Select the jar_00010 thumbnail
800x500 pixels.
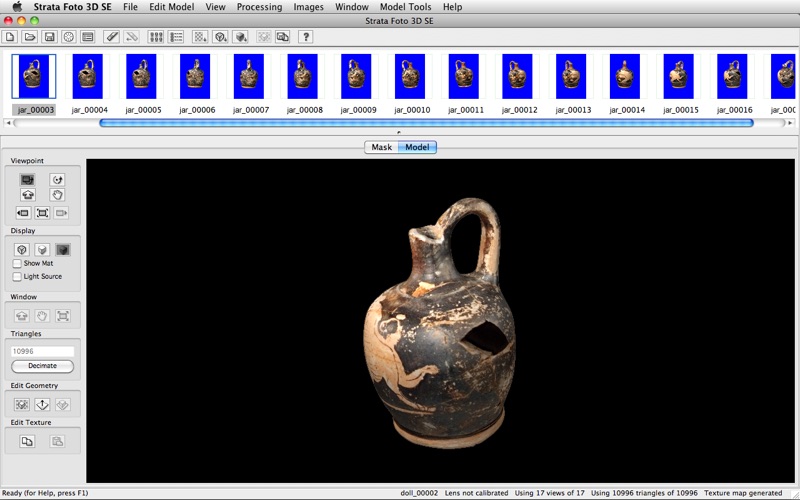[x=411, y=77]
